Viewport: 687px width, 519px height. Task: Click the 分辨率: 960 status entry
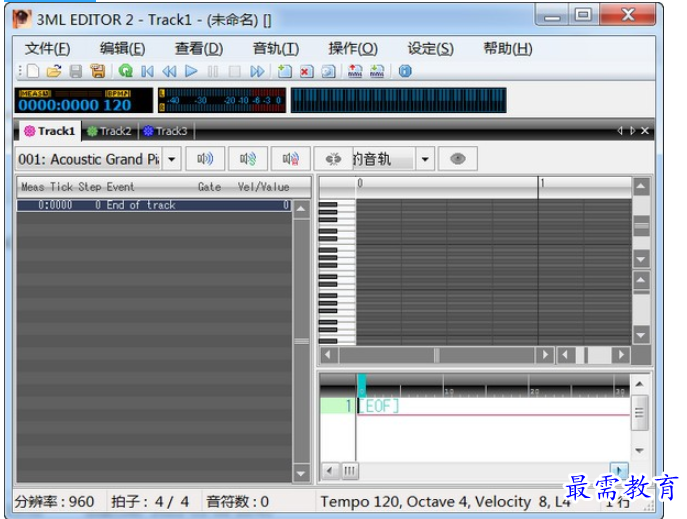click(x=54, y=501)
